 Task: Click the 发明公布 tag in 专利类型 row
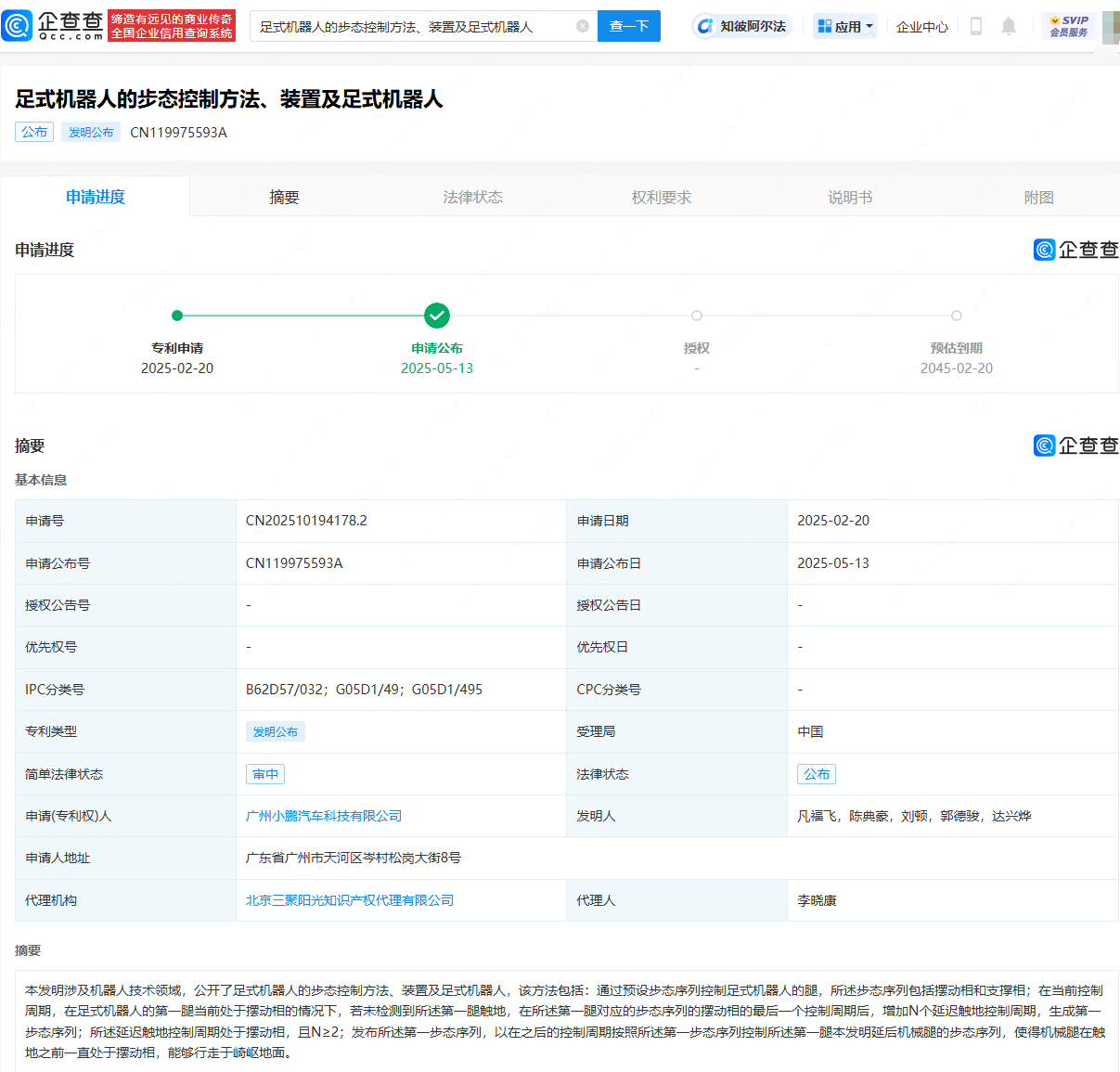pos(276,731)
